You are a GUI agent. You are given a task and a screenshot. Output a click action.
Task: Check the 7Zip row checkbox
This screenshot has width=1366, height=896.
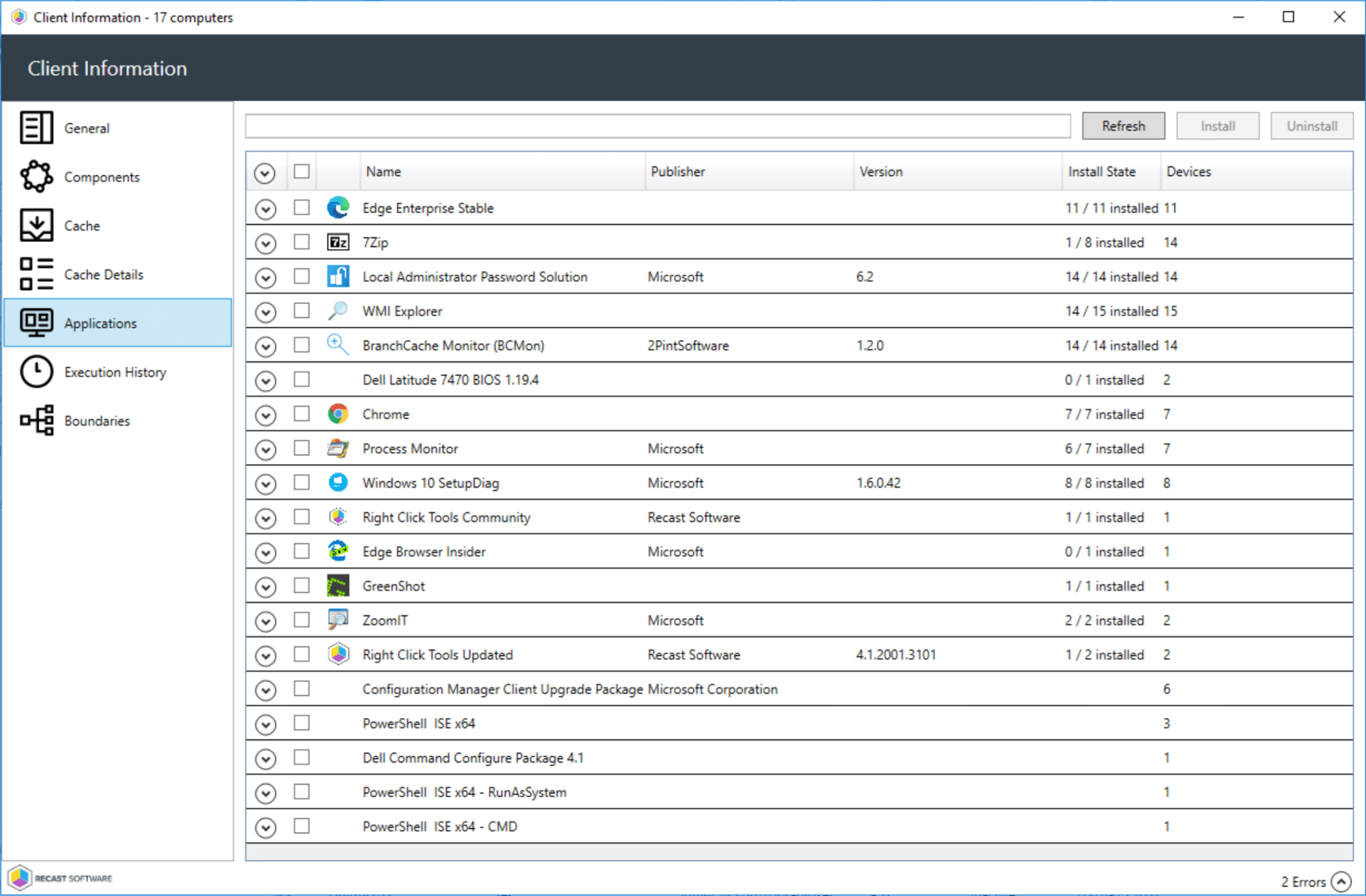[302, 241]
